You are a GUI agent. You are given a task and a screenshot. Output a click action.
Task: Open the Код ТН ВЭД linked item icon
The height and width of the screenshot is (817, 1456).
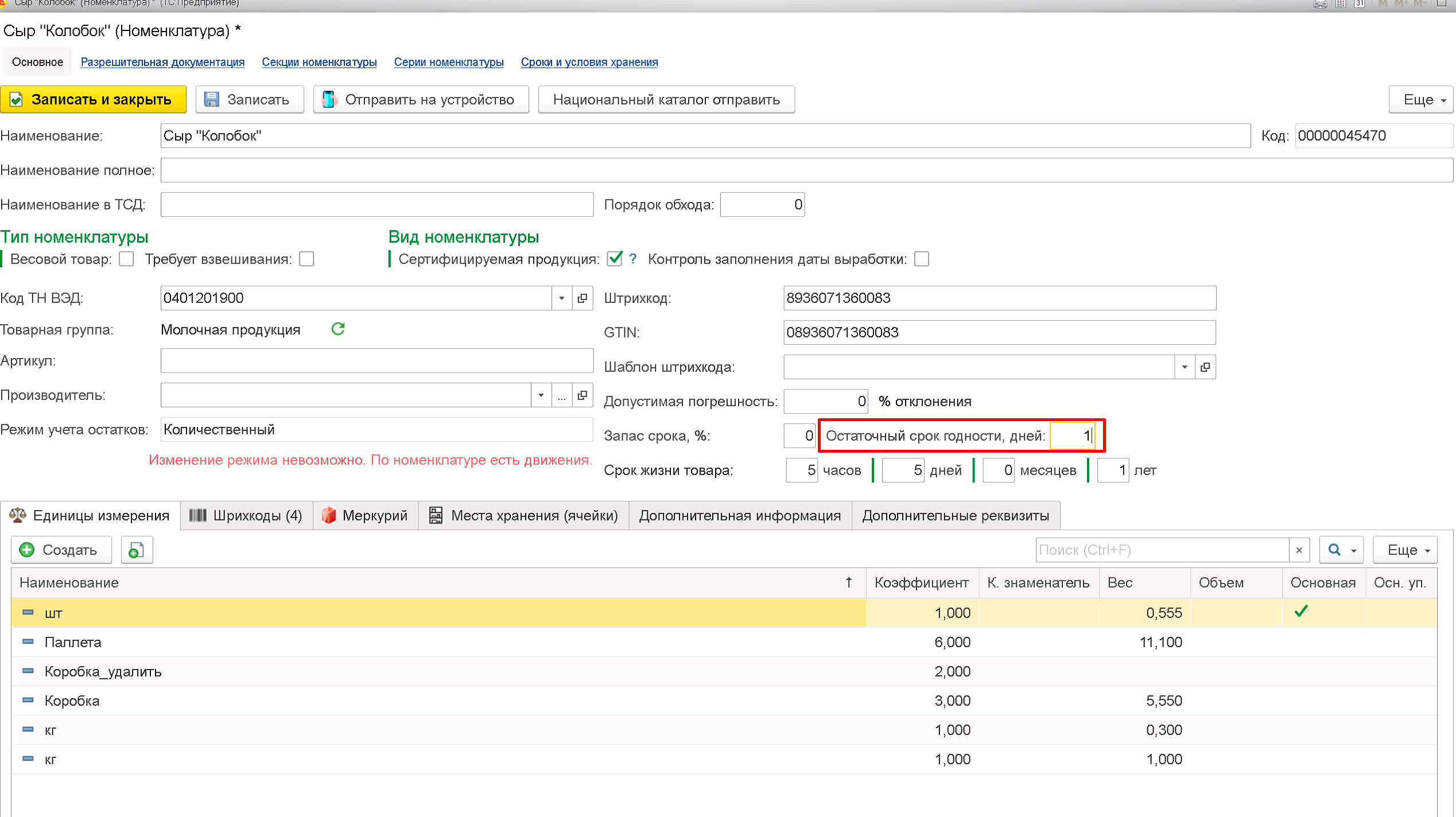click(x=583, y=298)
